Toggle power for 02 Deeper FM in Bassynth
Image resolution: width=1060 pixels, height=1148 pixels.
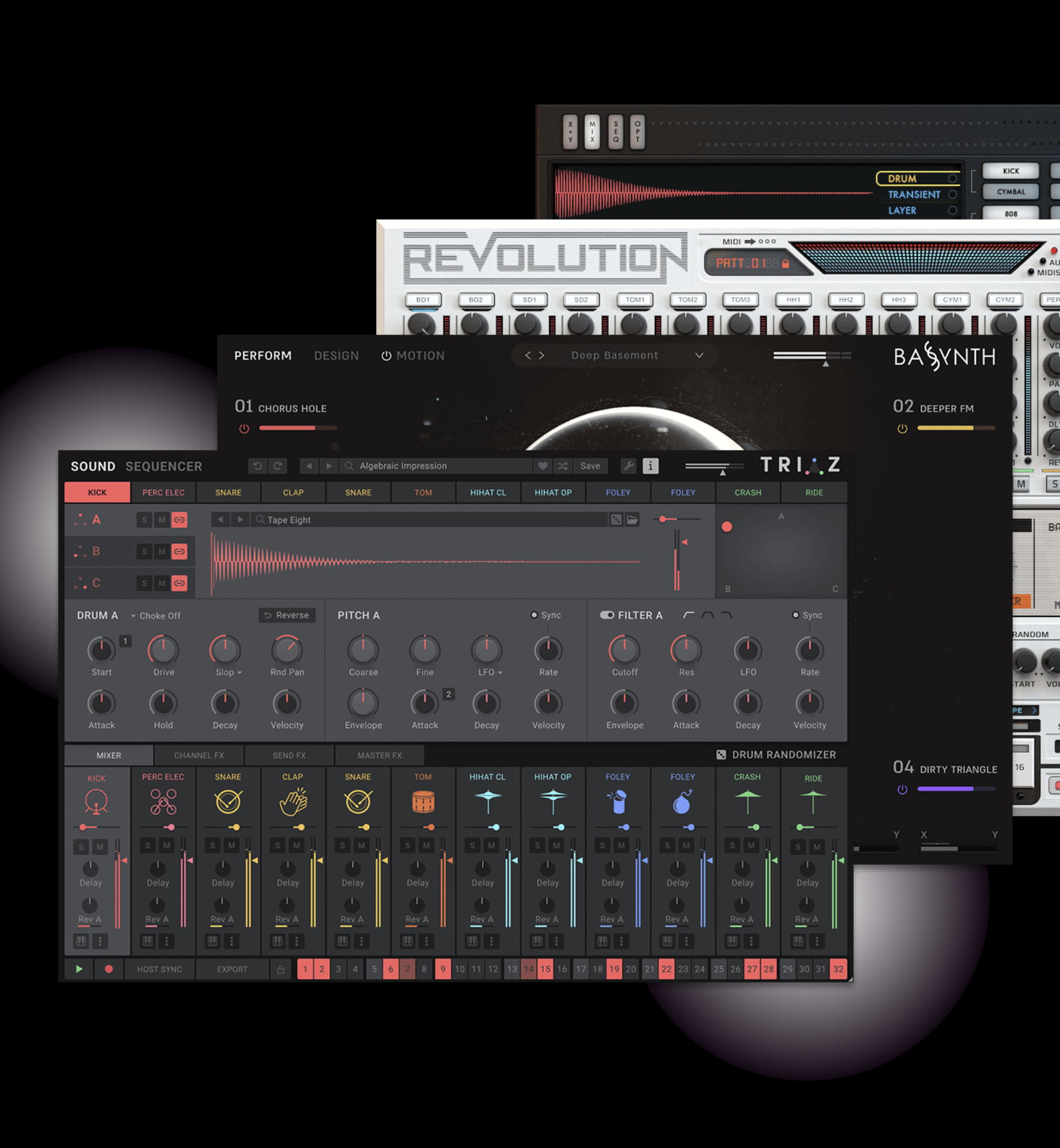point(903,429)
